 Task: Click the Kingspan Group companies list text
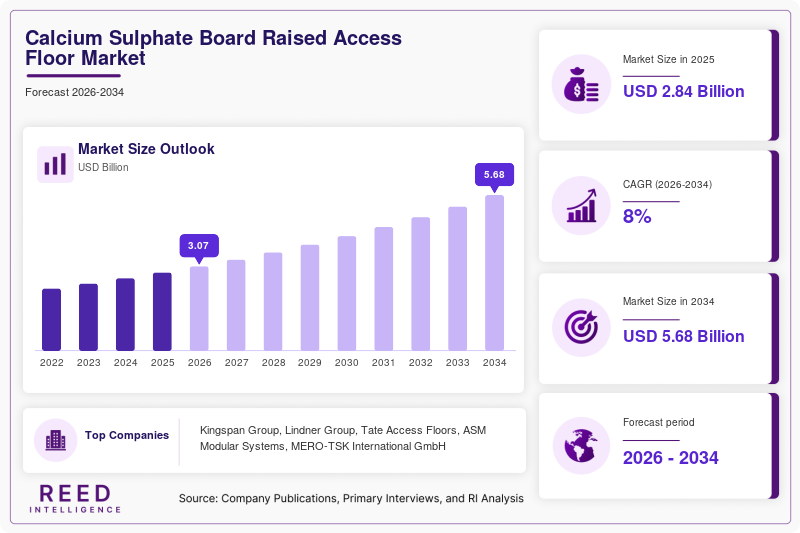(x=343, y=438)
